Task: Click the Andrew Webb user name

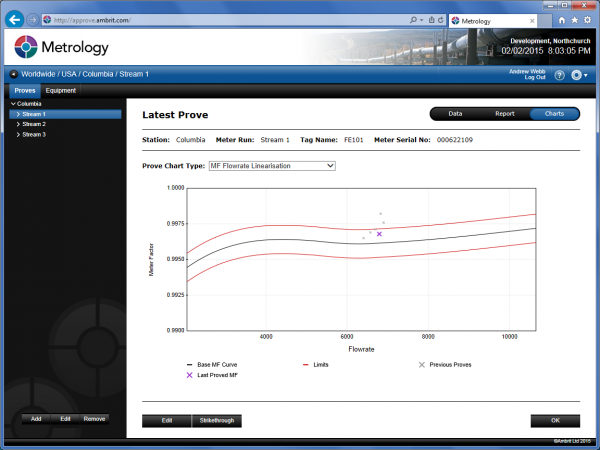Action: pyautogui.click(x=527, y=72)
